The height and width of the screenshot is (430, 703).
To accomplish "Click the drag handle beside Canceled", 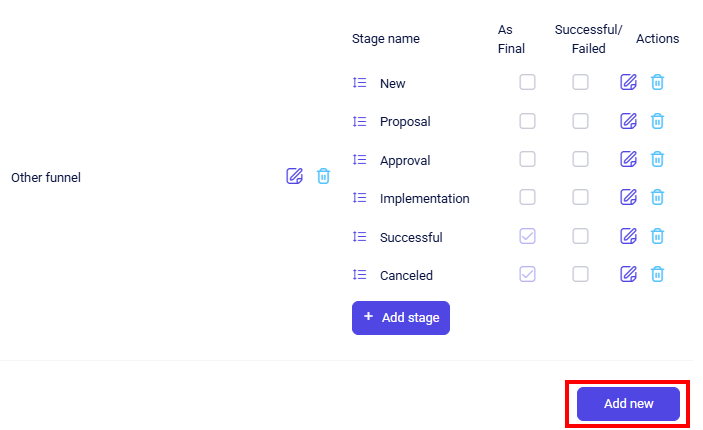I will [360, 275].
